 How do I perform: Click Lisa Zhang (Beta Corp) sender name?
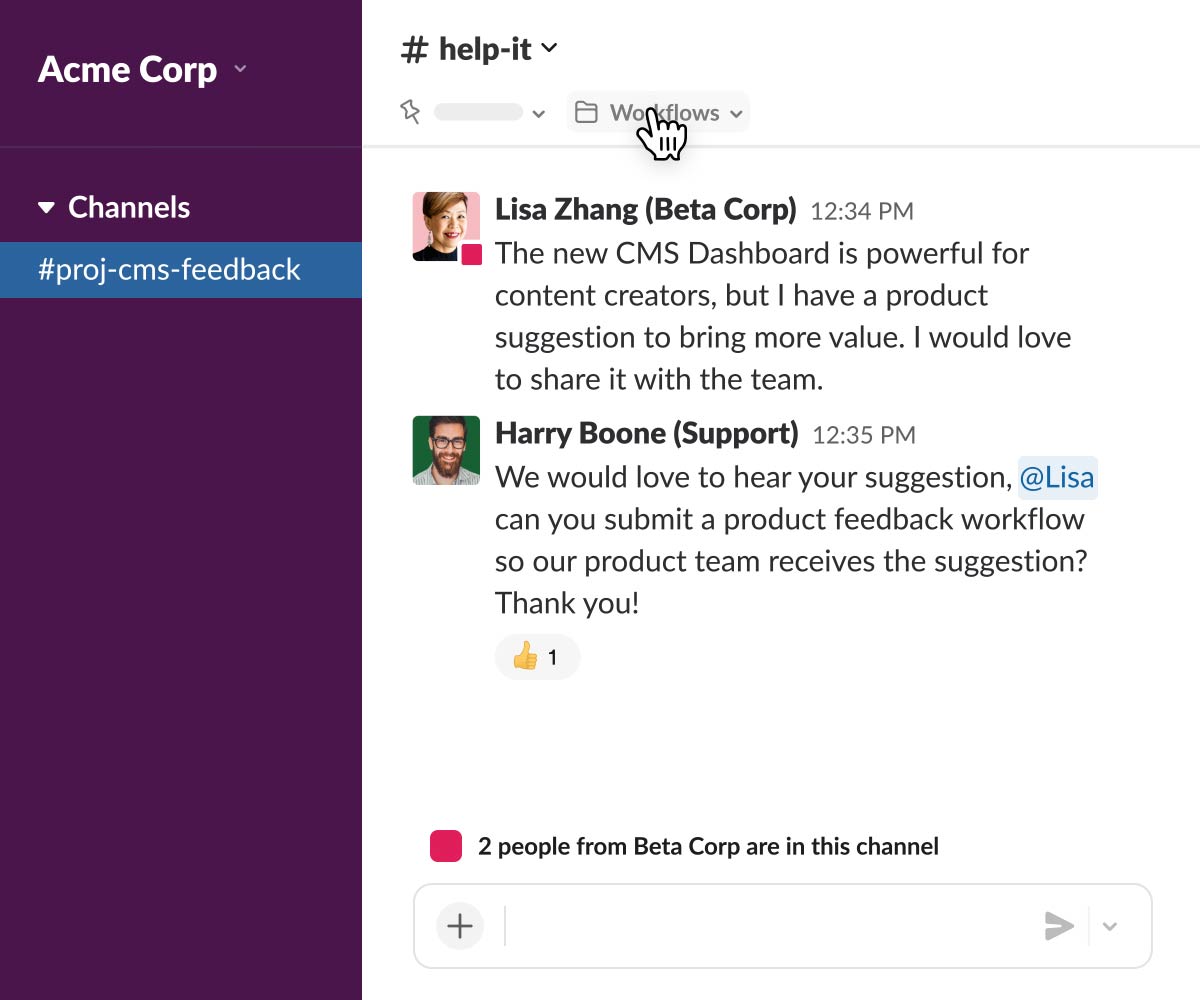coord(645,210)
